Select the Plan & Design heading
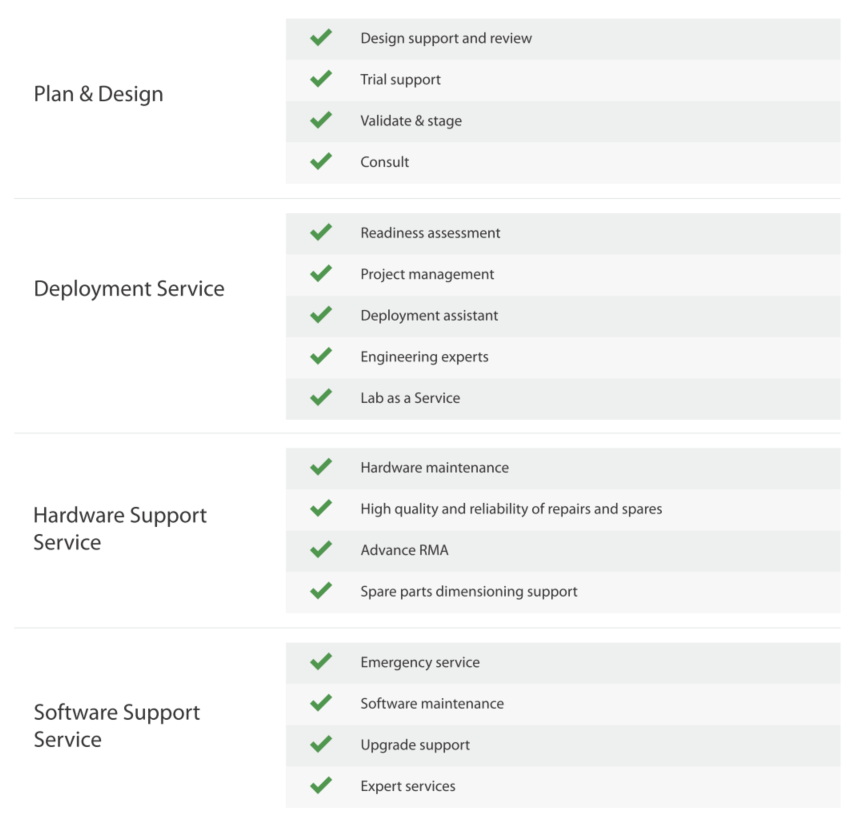 click(99, 94)
